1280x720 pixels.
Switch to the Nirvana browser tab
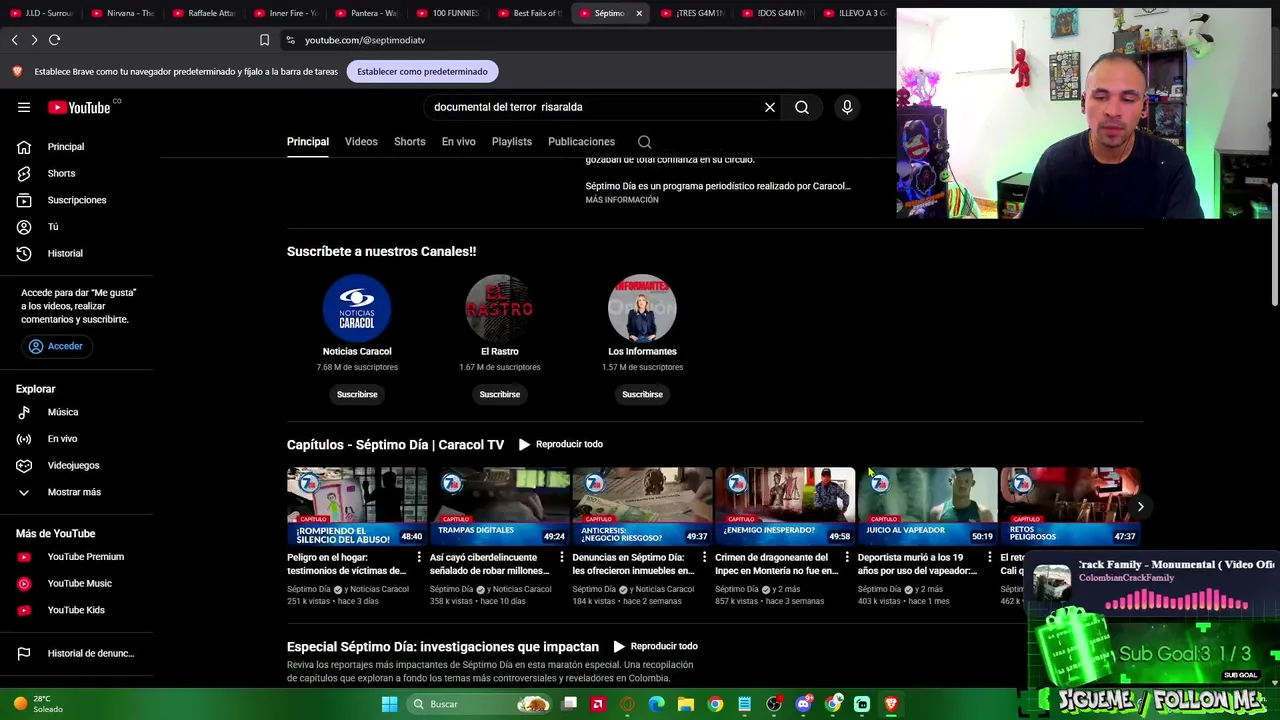click(x=122, y=13)
